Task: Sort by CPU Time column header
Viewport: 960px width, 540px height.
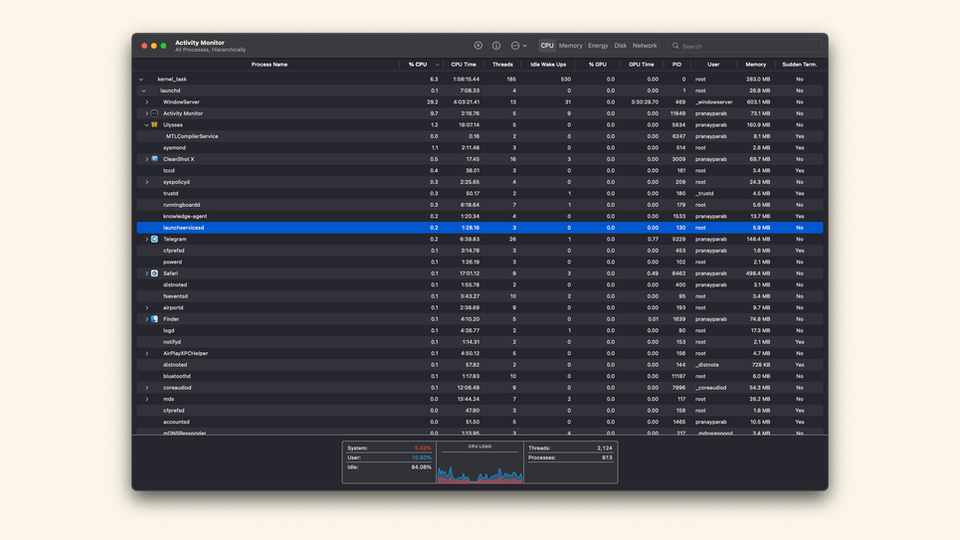Action: 463,64
